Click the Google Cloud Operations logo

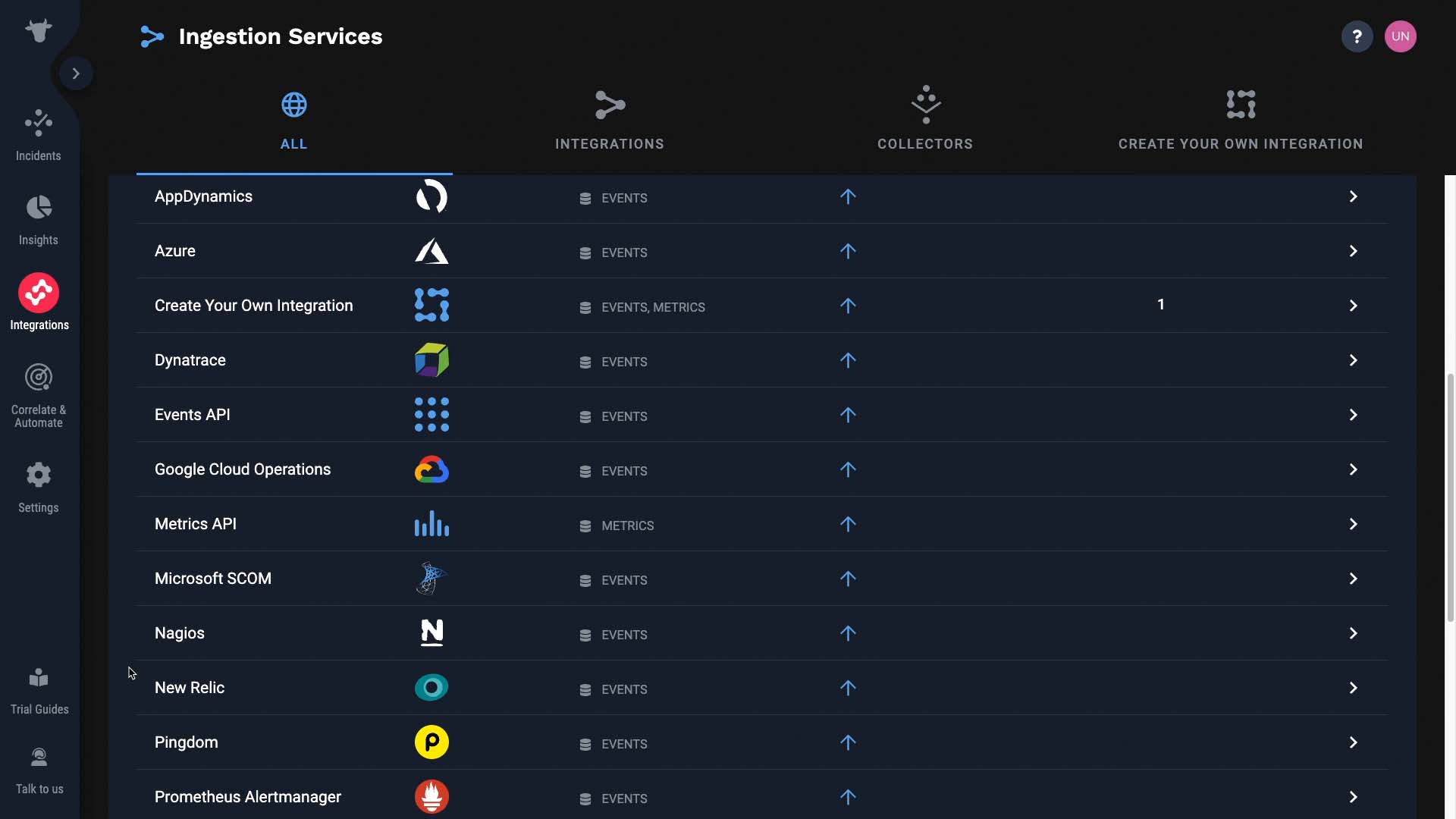tap(431, 469)
